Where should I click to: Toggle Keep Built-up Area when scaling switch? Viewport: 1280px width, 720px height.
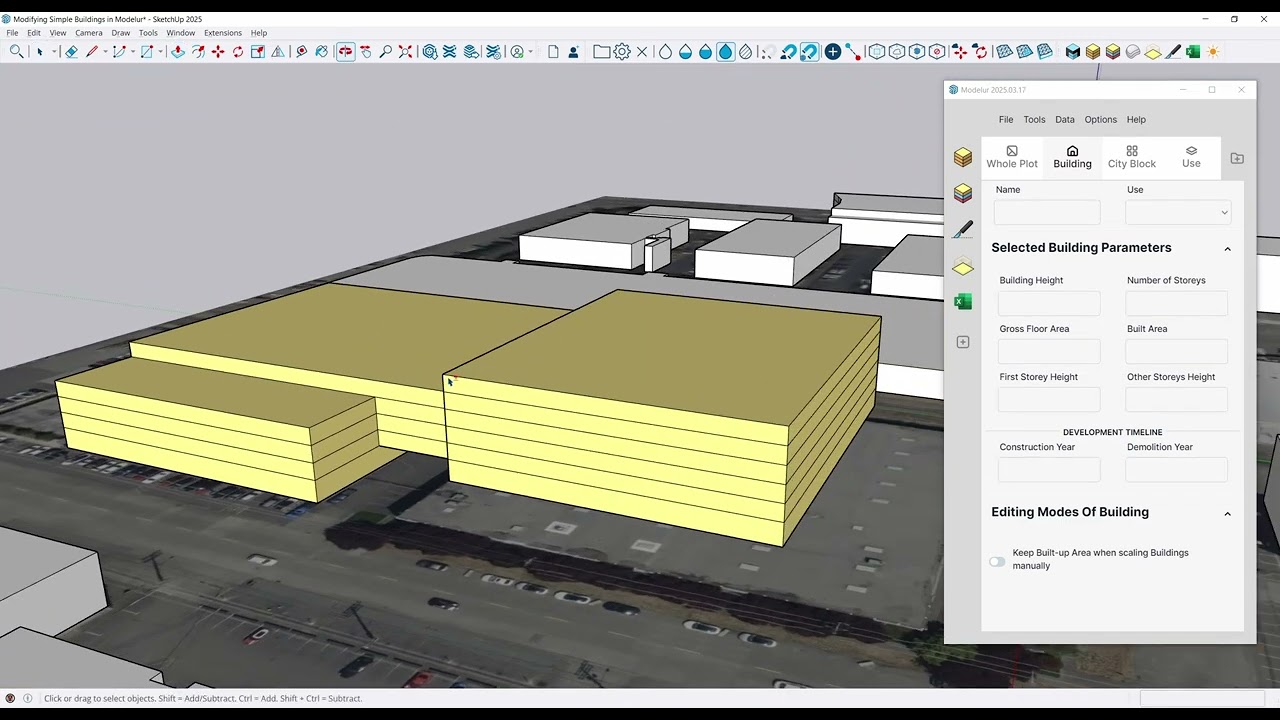(x=997, y=562)
